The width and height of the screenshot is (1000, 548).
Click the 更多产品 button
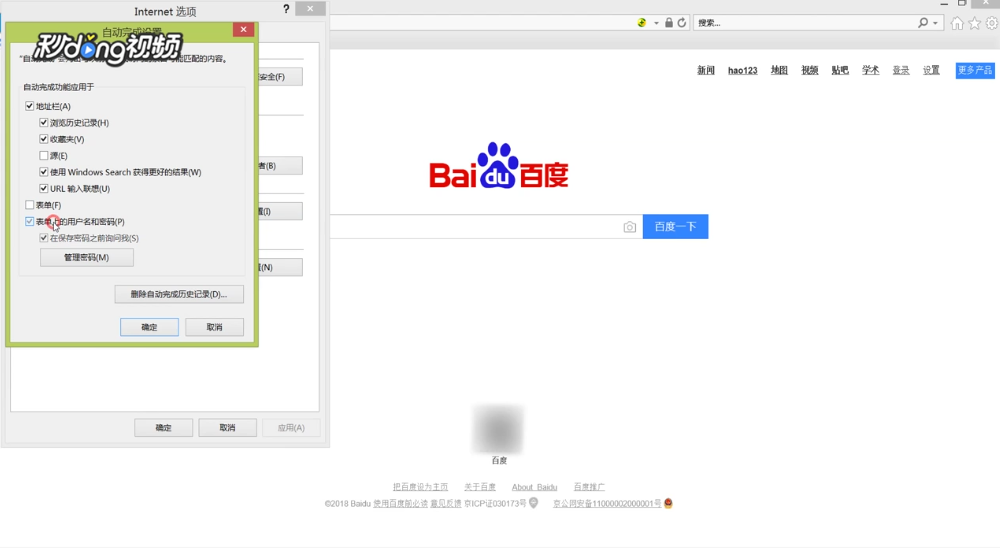point(975,70)
